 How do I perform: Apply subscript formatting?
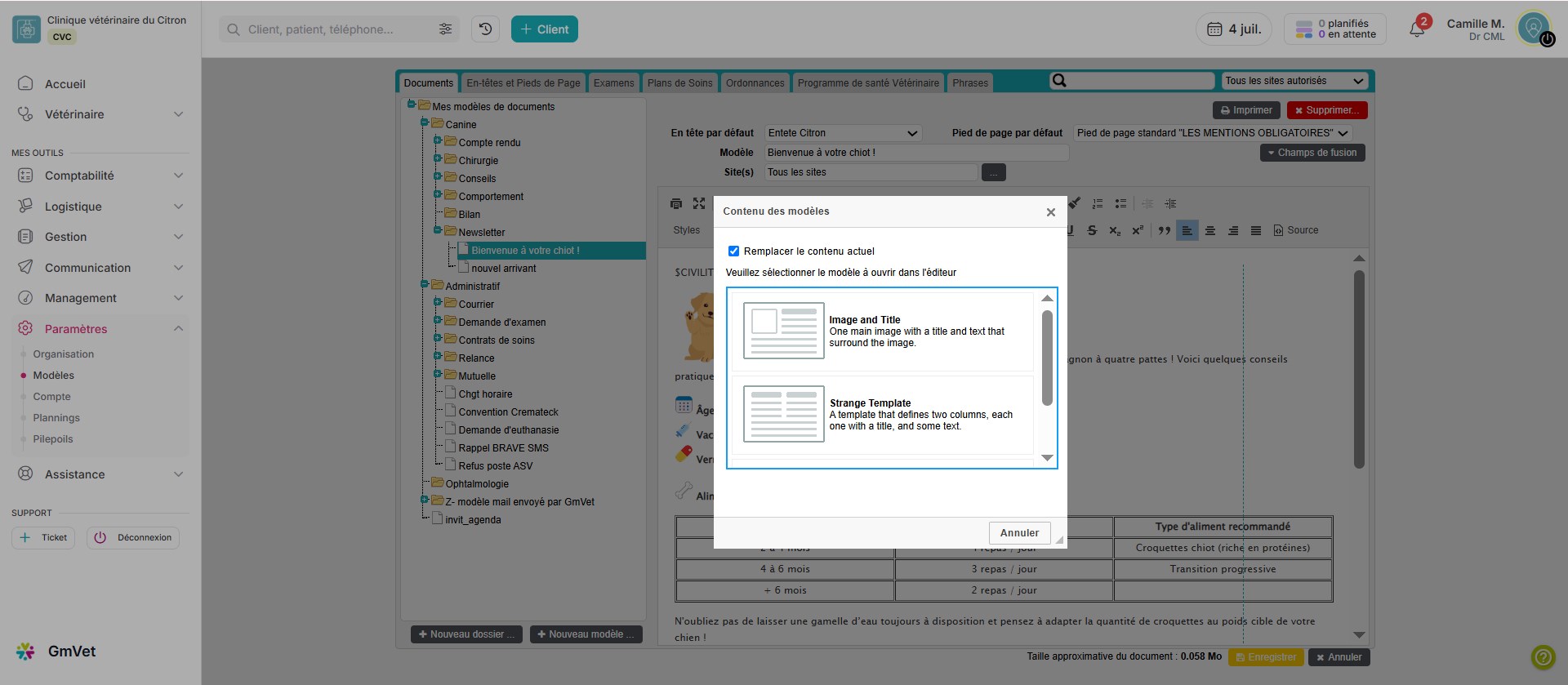[1115, 230]
